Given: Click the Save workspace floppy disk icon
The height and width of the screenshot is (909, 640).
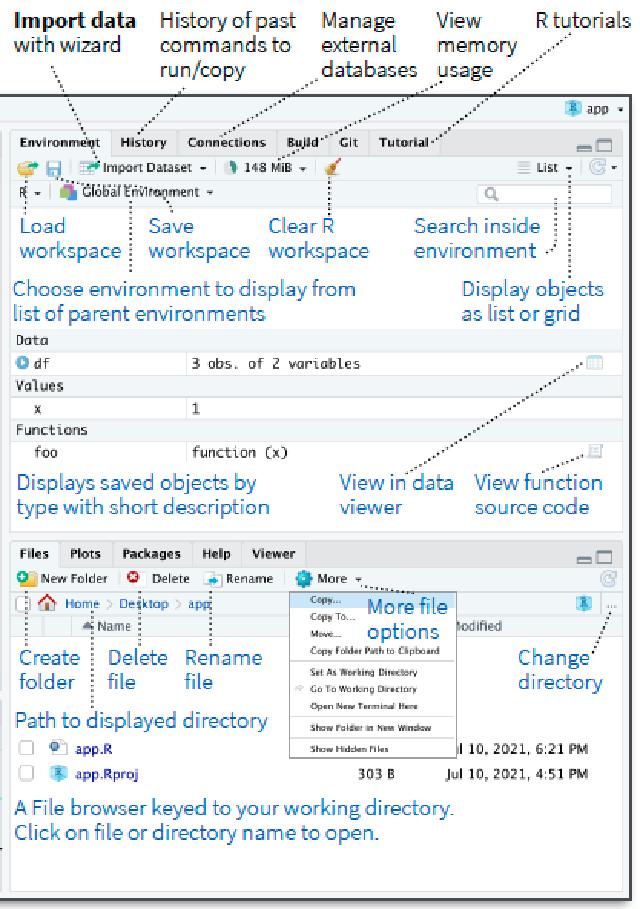Looking at the screenshot, I should pyautogui.click(x=53, y=168).
